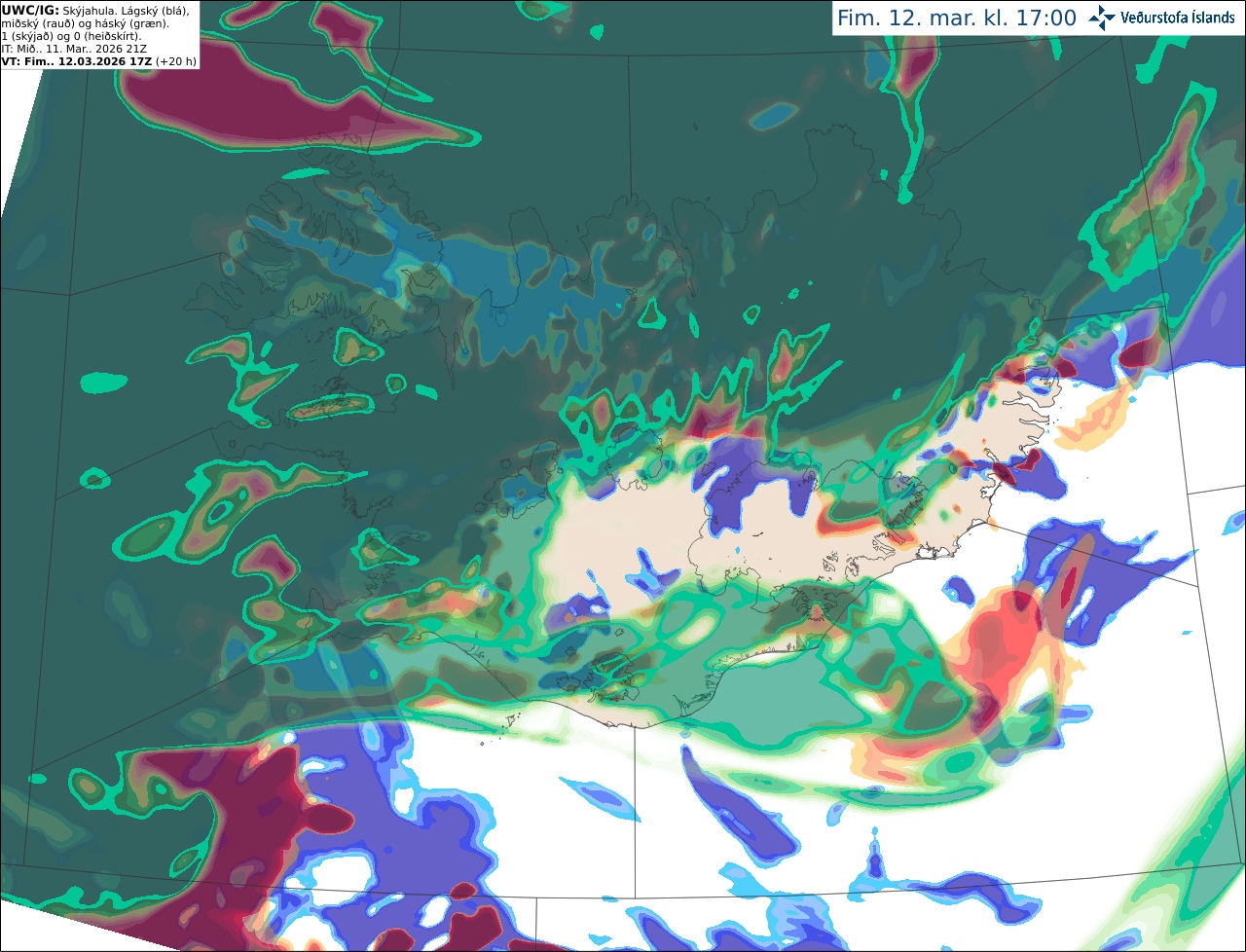
Task: Click legend line 'miðský (rauð) og háský (græn).'
Action: click(x=86, y=23)
